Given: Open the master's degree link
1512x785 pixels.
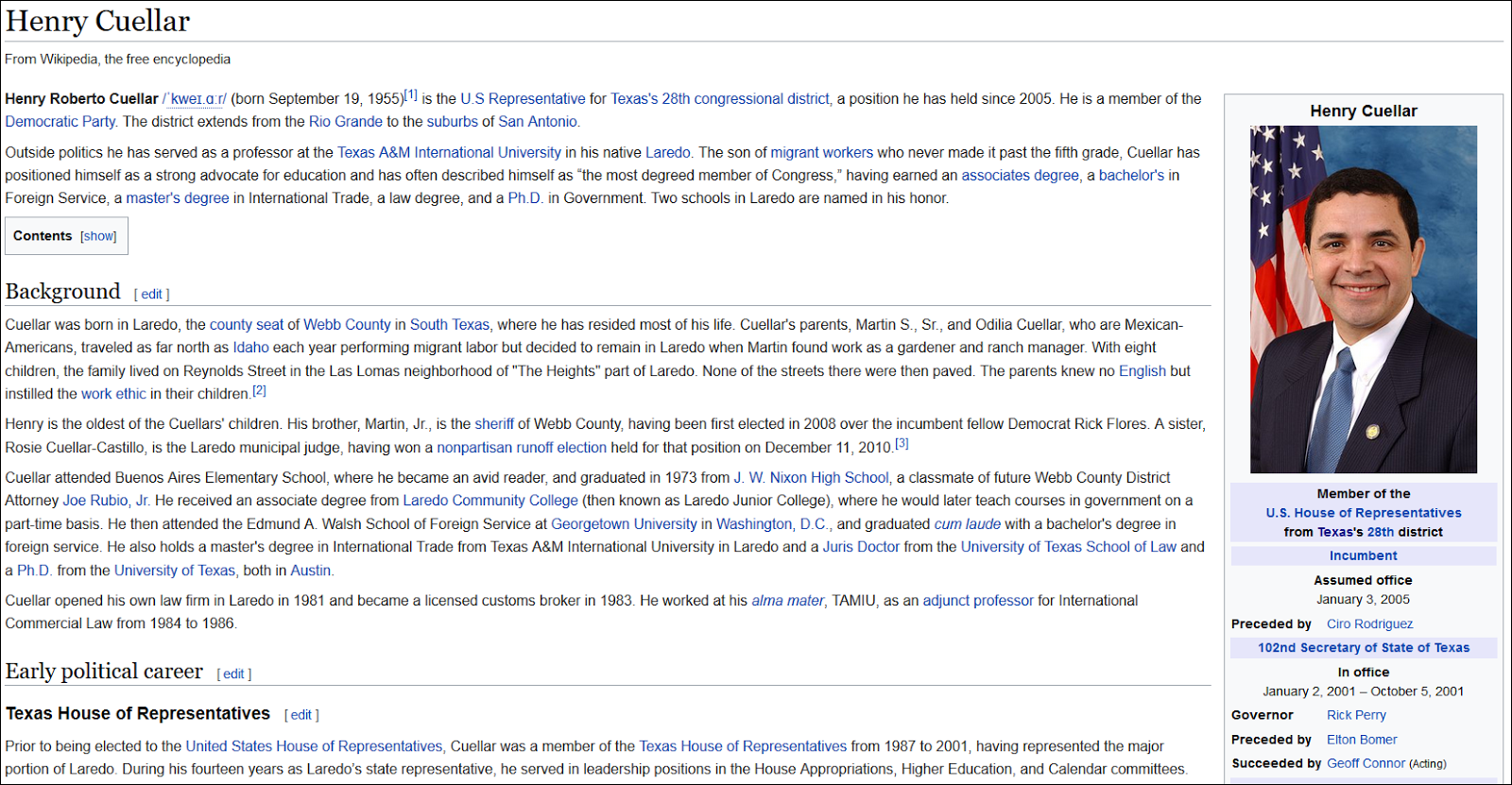Looking at the screenshot, I should click(178, 198).
